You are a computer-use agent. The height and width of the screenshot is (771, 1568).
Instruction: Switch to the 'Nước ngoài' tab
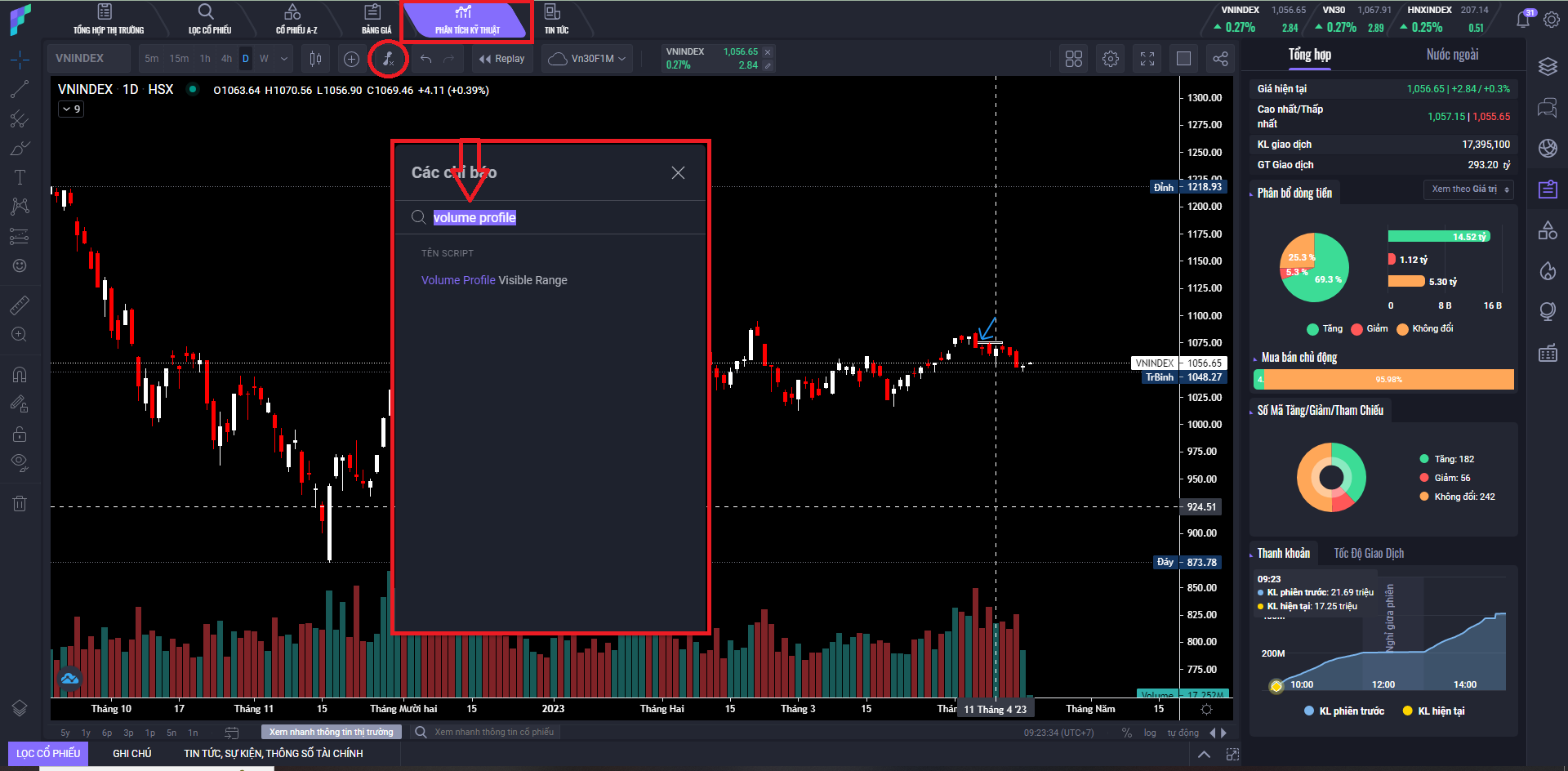tap(1452, 55)
